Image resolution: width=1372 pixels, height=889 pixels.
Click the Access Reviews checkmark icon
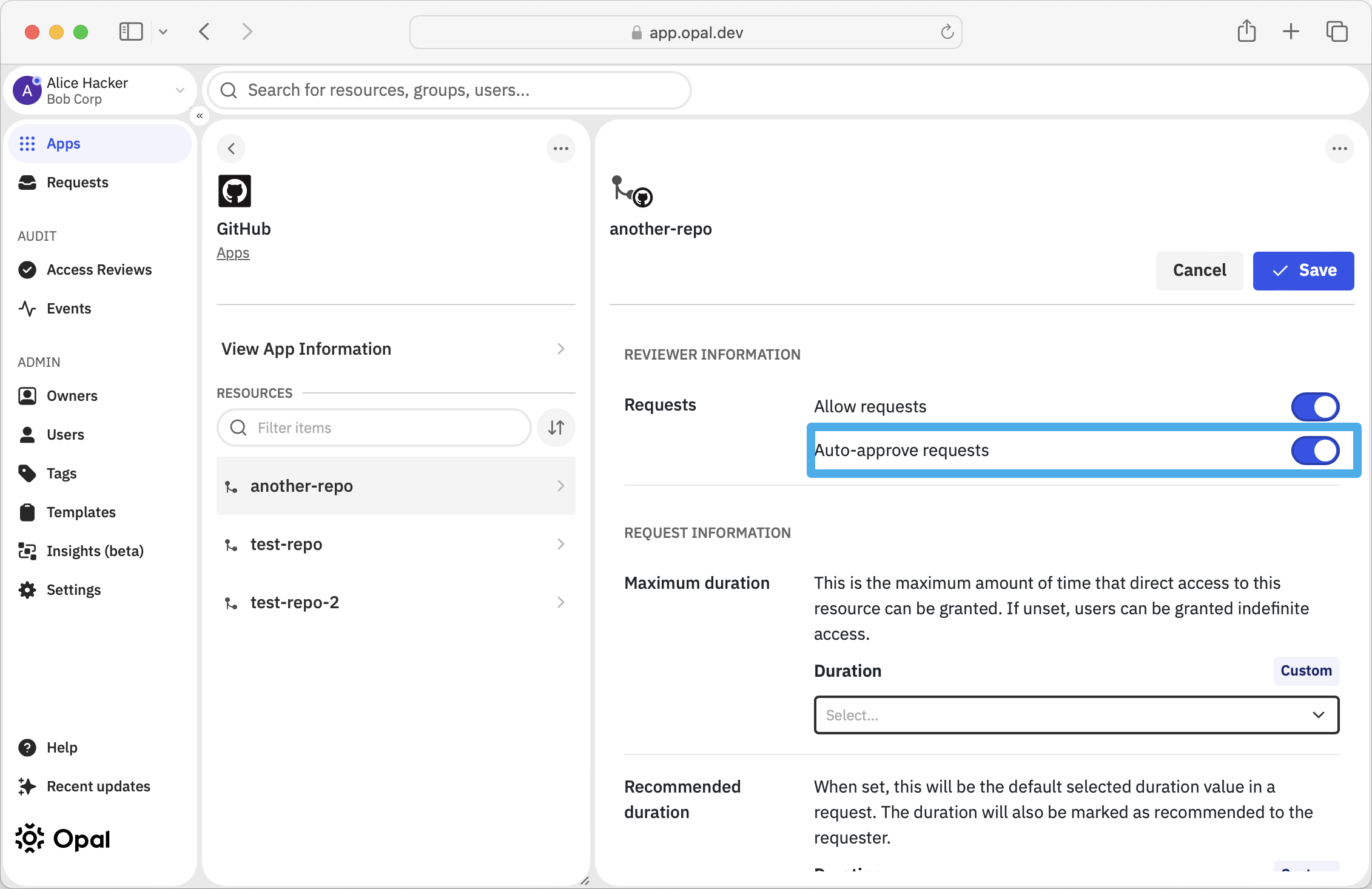tap(27, 270)
